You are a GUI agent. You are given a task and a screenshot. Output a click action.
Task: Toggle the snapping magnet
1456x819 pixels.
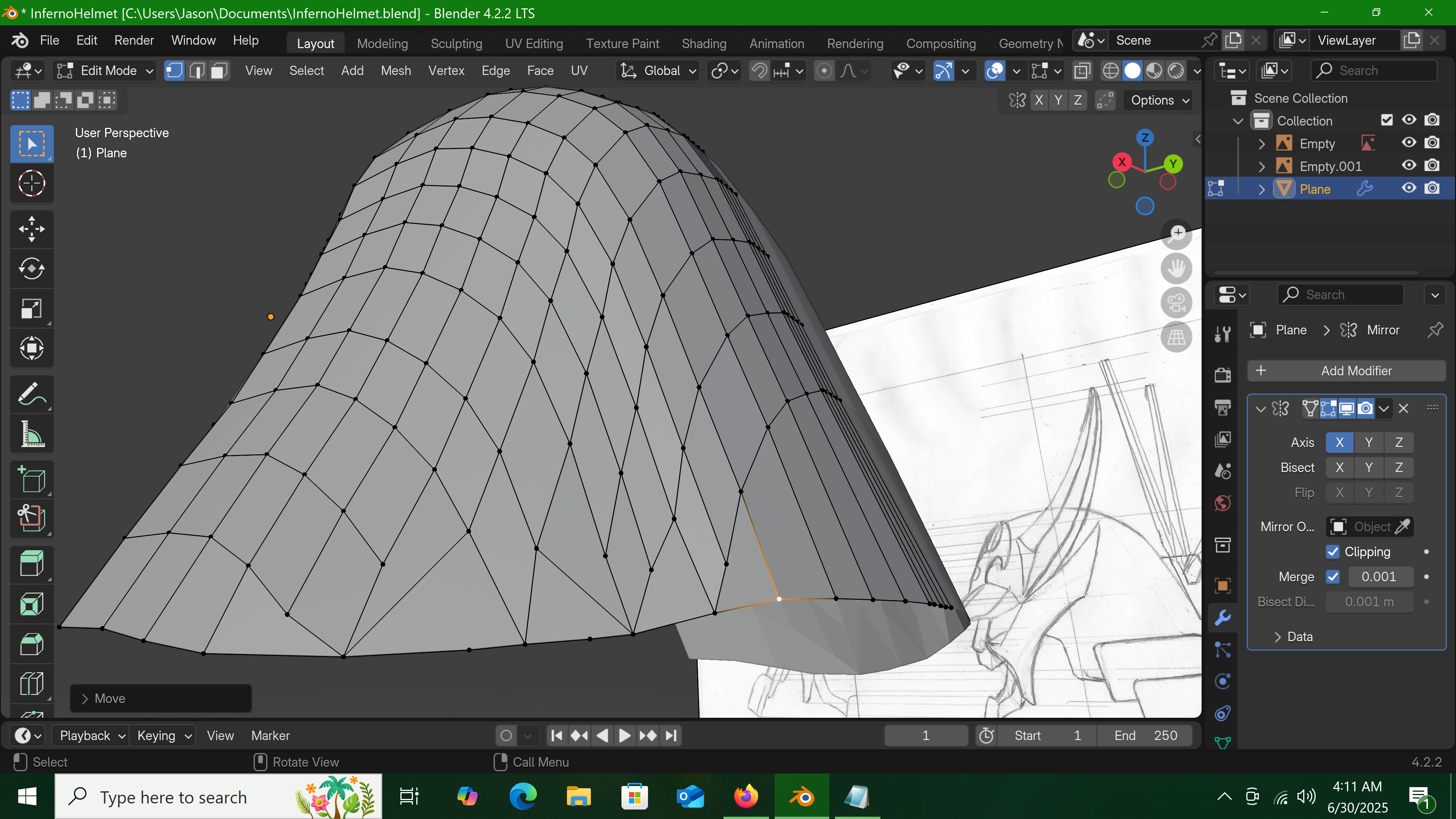click(759, 71)
